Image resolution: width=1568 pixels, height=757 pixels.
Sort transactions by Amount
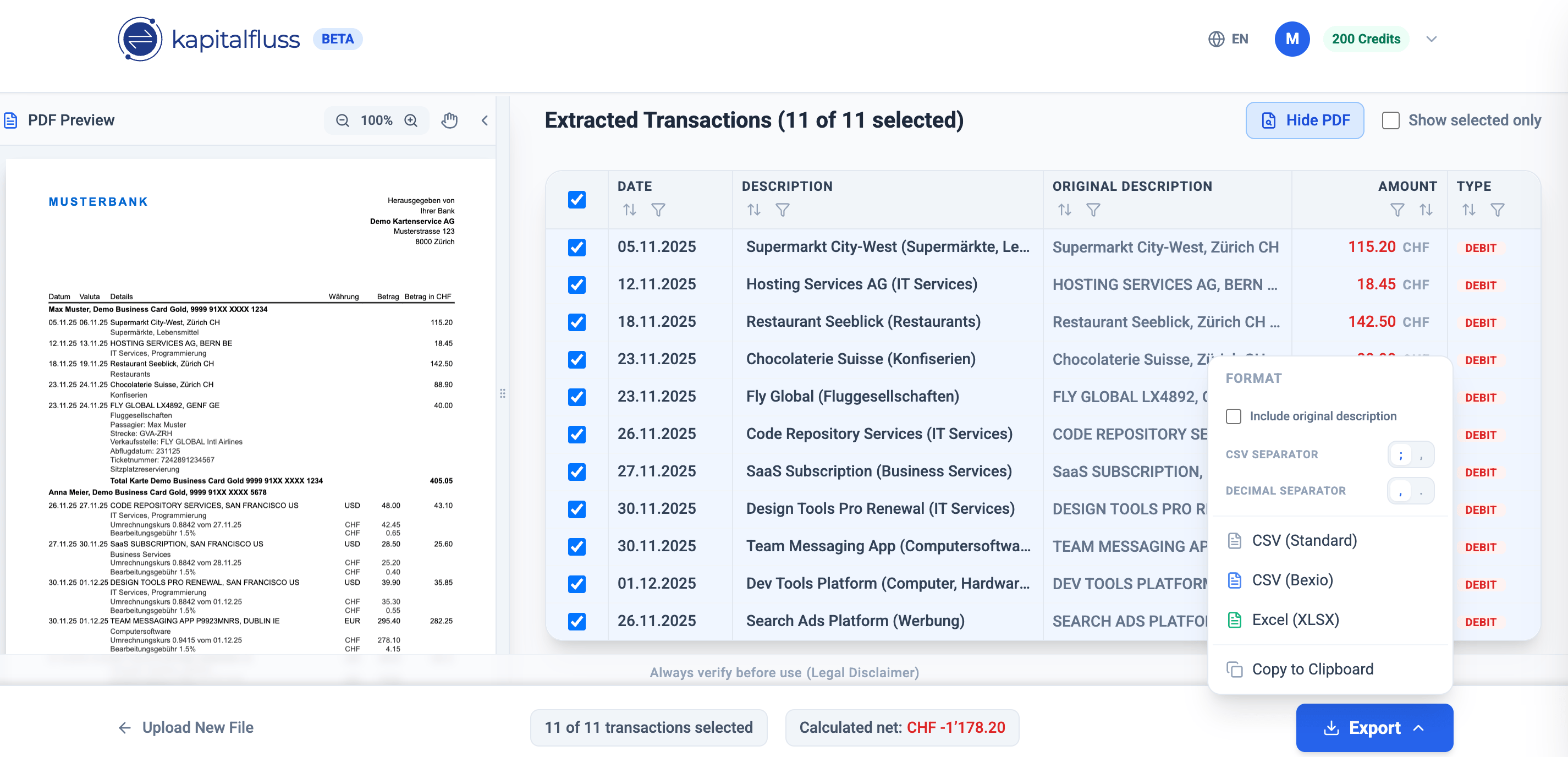1426,210
